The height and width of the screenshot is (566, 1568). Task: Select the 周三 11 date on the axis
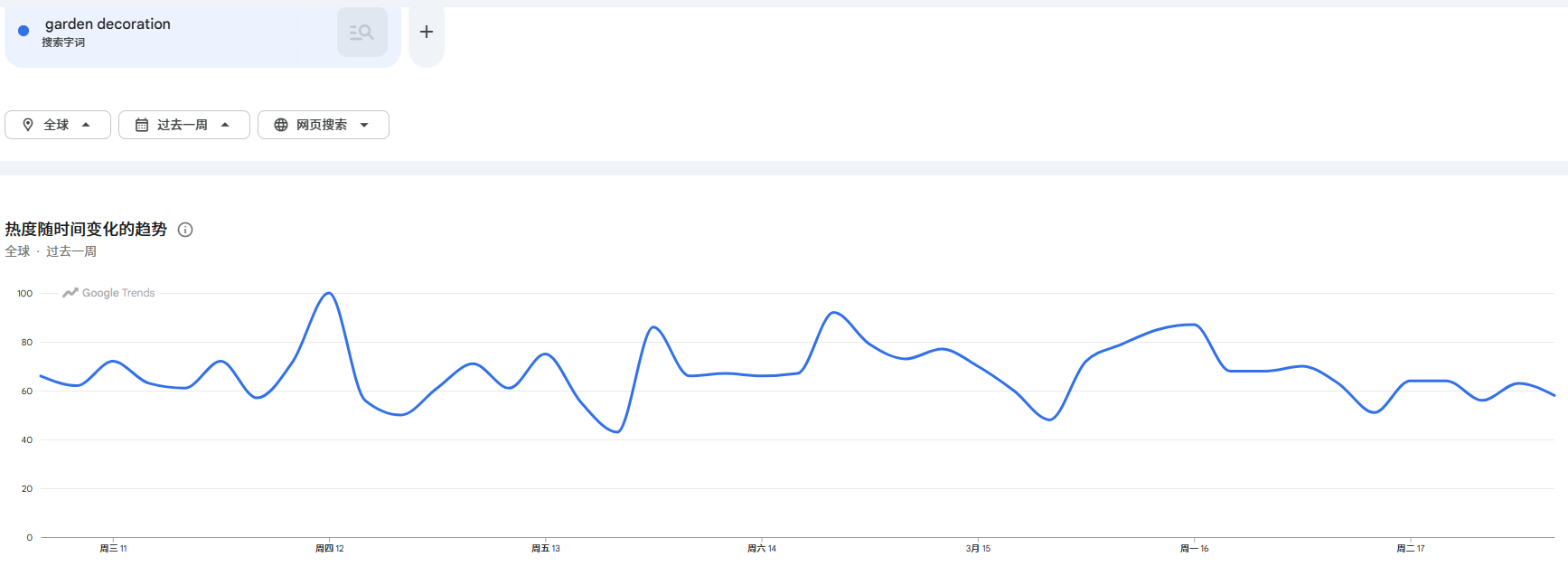113,549
